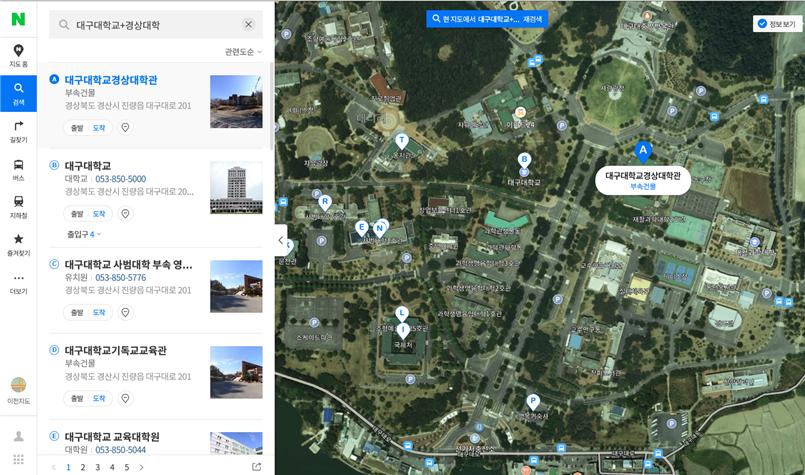This screenshot has width=805, height=475.
Task: Clear the search field with X button
Action: [x=249, y=25]
